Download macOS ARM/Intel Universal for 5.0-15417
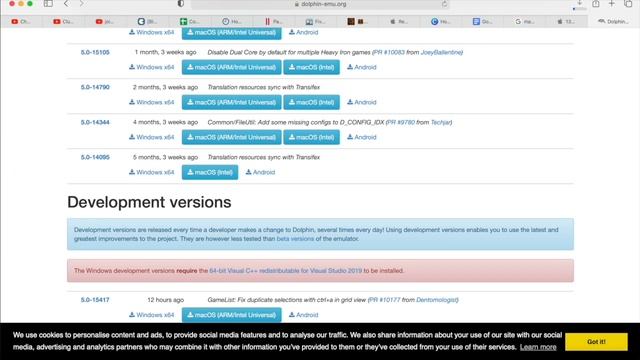 [231, 315]
